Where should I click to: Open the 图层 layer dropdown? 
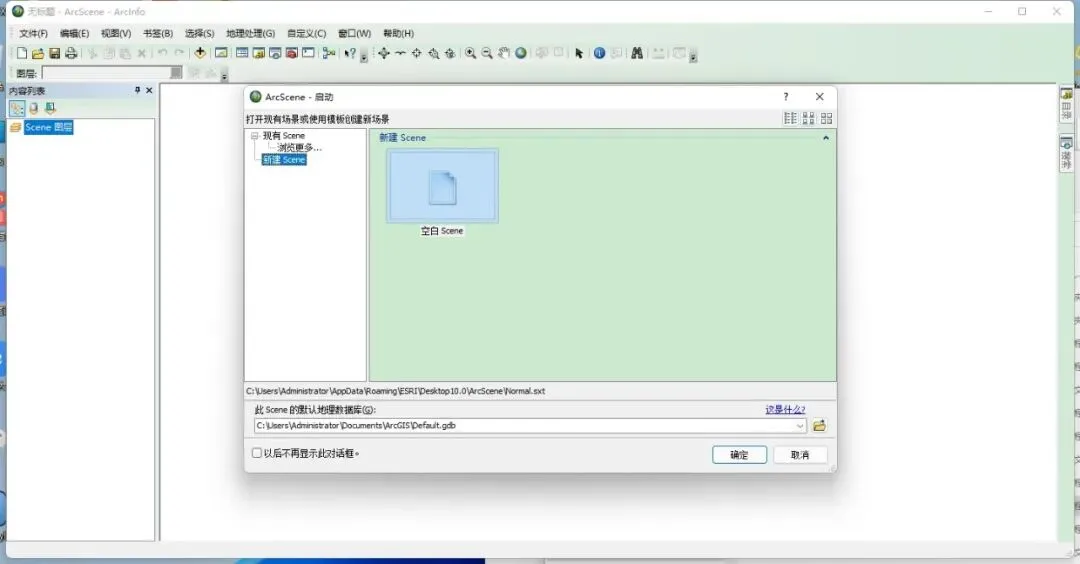pyautogui.click(x=176, y=73)
